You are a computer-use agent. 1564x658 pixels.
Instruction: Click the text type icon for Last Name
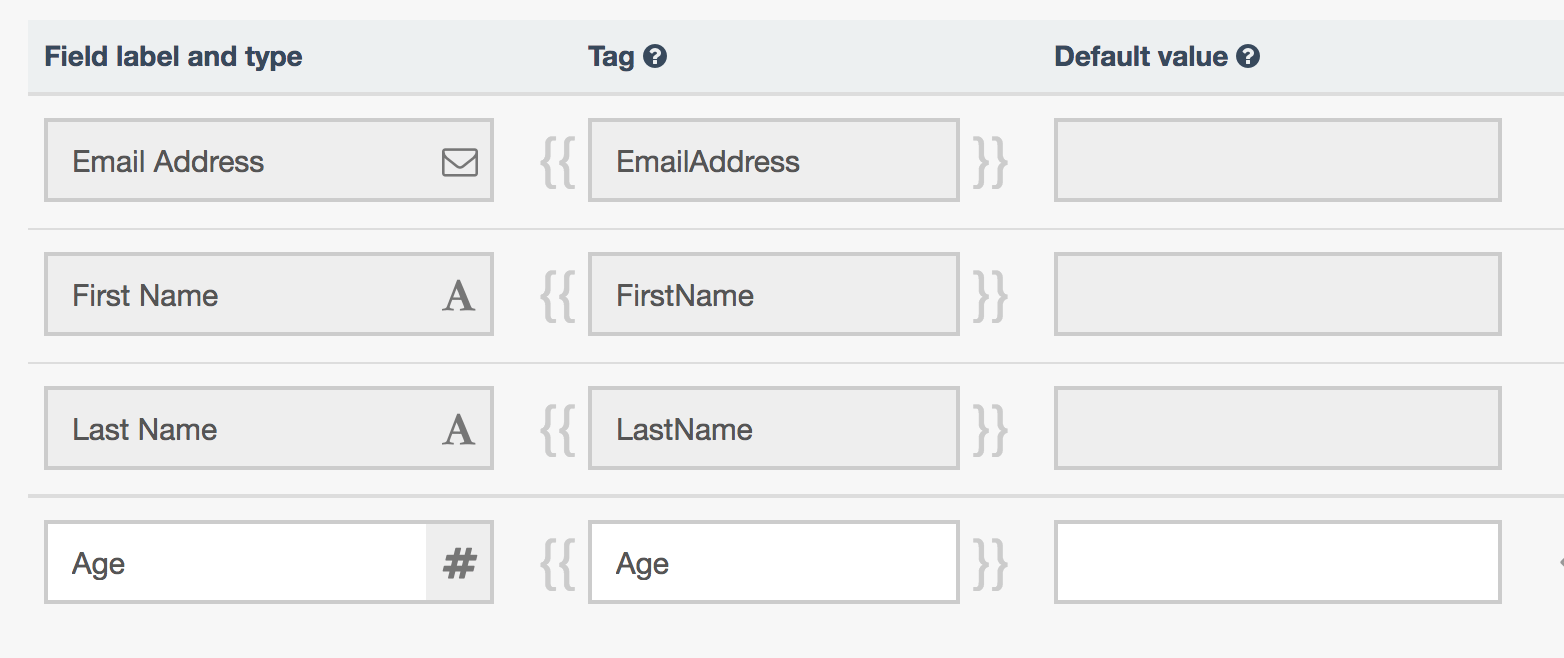(458, 430)
